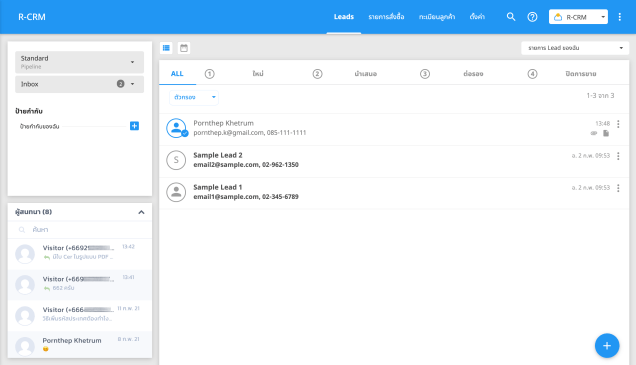This screenshot has width=636, height=365.
Task: Click the attachment icon on Pornthep row
Action: (x=594, y=133)
